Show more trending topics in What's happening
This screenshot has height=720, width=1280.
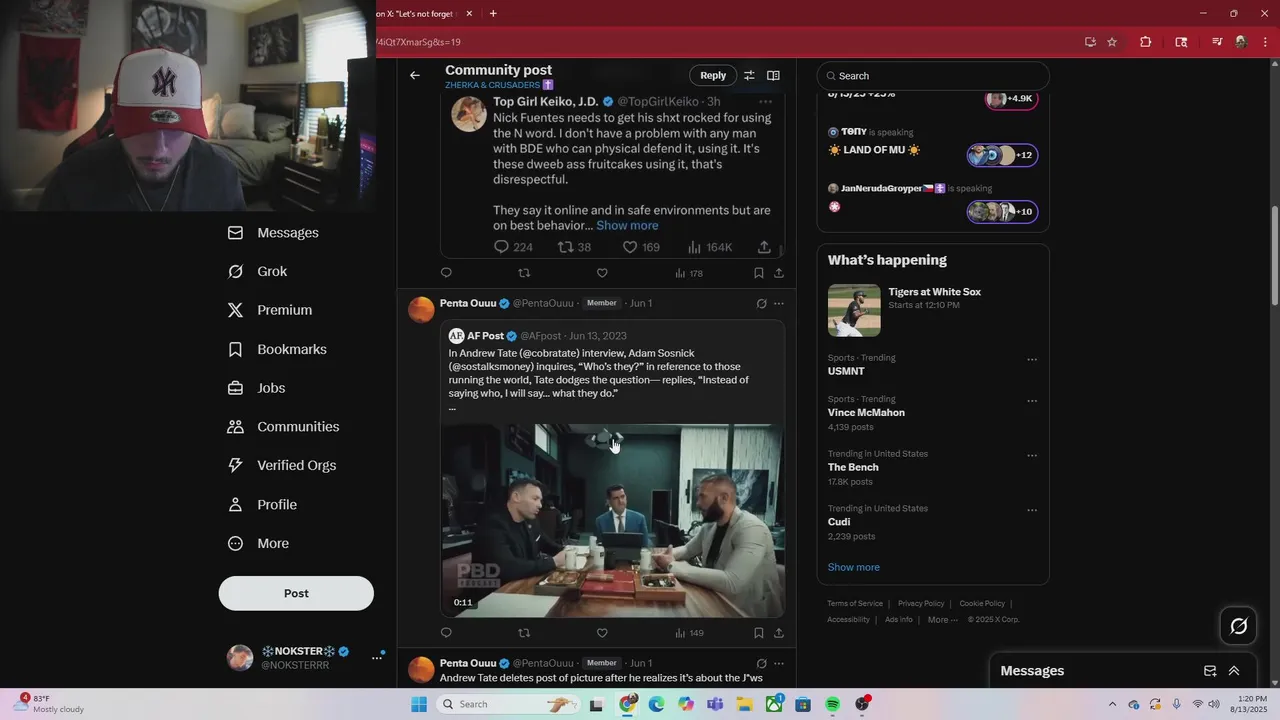[854, 567]
